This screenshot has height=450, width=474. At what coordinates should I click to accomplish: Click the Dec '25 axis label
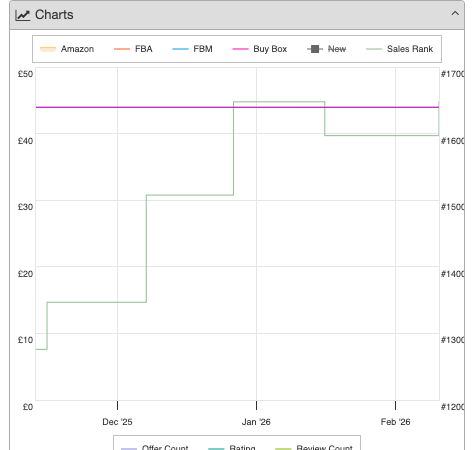117,422
